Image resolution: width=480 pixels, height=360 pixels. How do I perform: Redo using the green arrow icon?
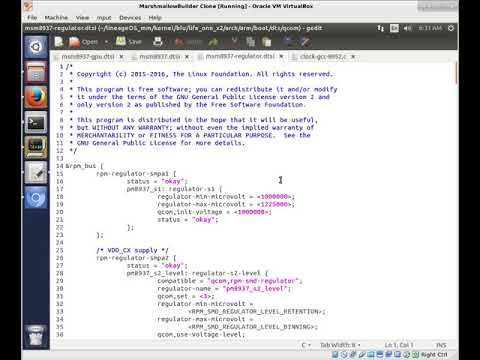coord(213,42)
